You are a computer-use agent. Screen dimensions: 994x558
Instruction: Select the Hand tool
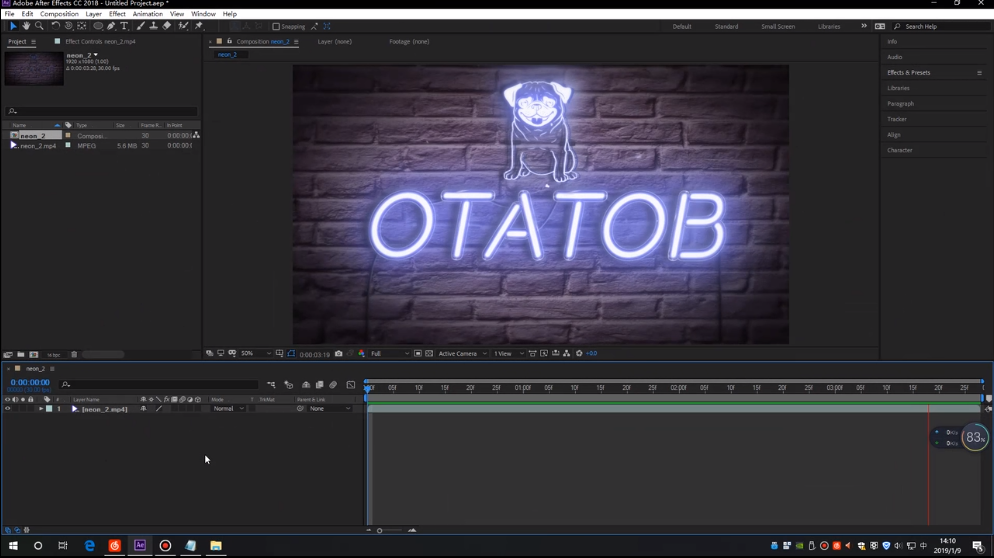click(26, 27)
